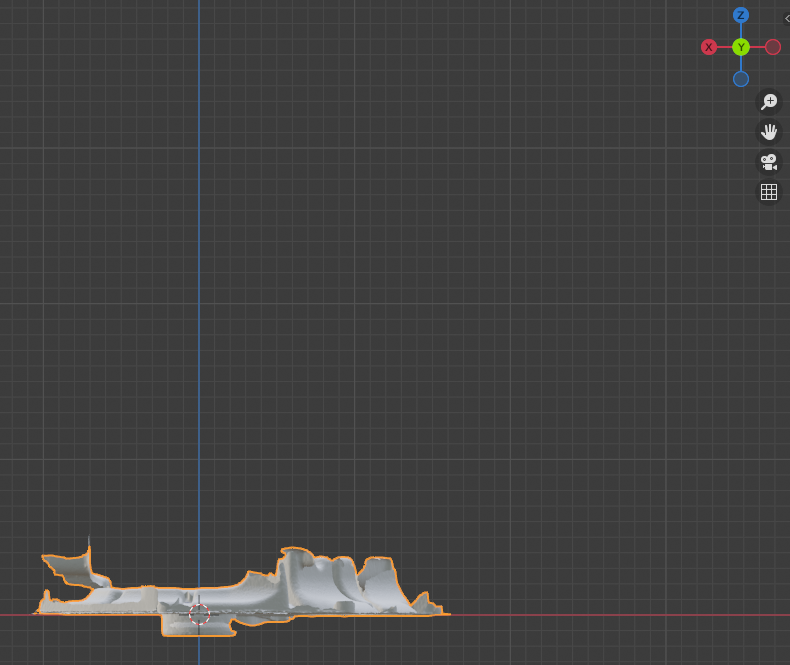This screenshot has width=790, height=665.
Task: Click the hand pan view button
Action: click(x=769, y=132)
